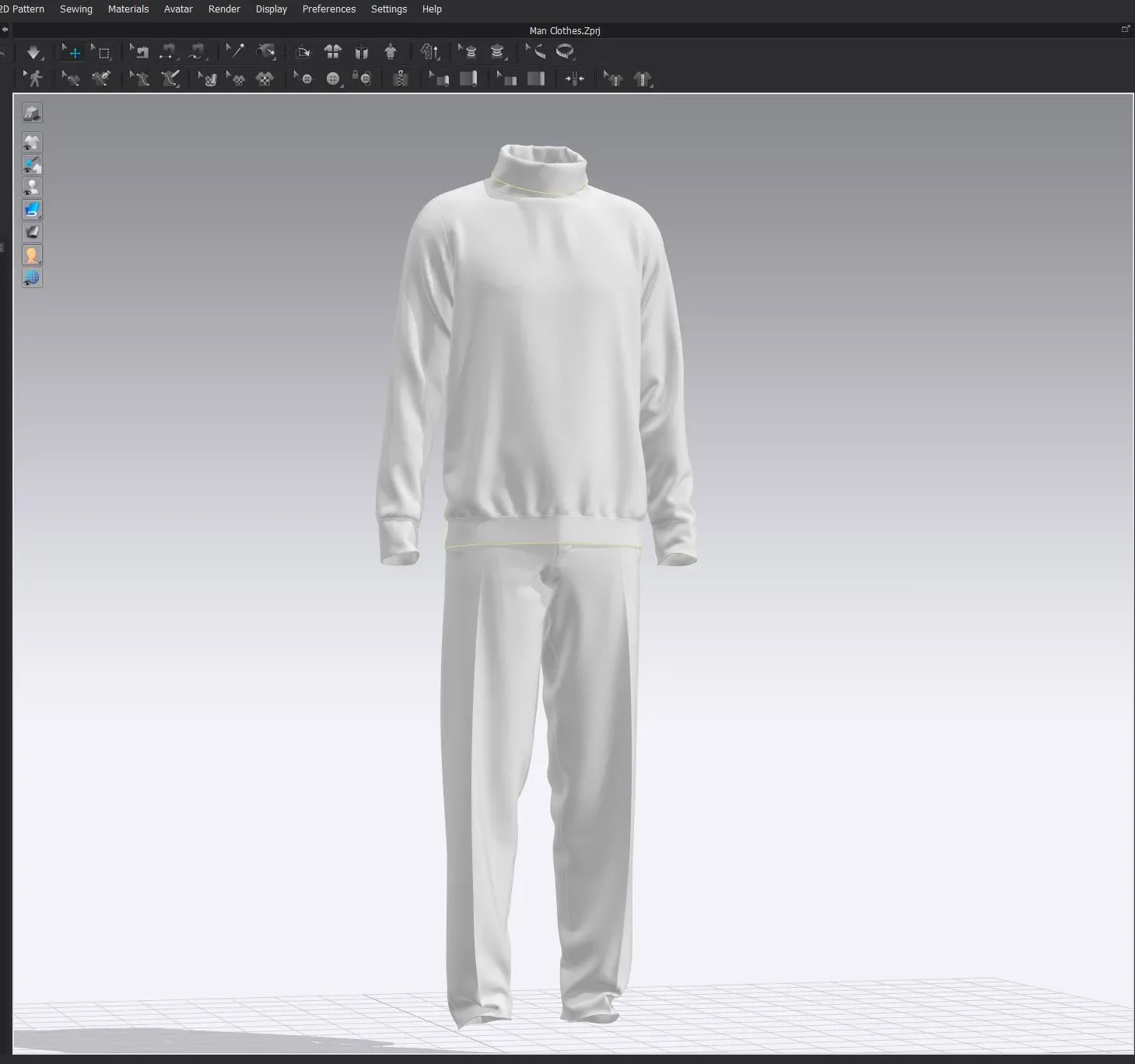Viewport: 1135px width, 1064px height.
Task: Open the blue garment render style options
Action: [x=32, y=210]
